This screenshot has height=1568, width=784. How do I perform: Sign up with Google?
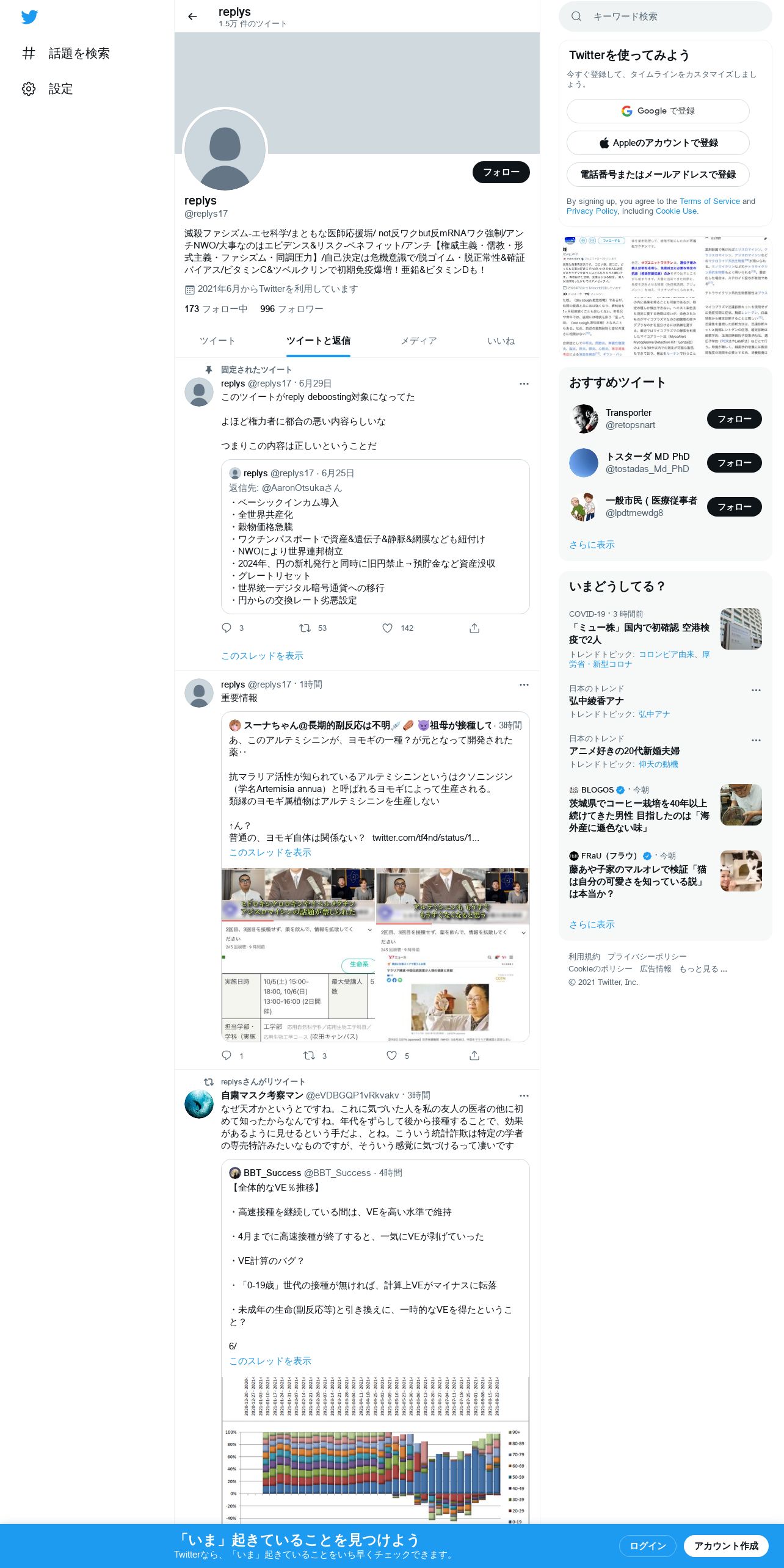(658, 111)
